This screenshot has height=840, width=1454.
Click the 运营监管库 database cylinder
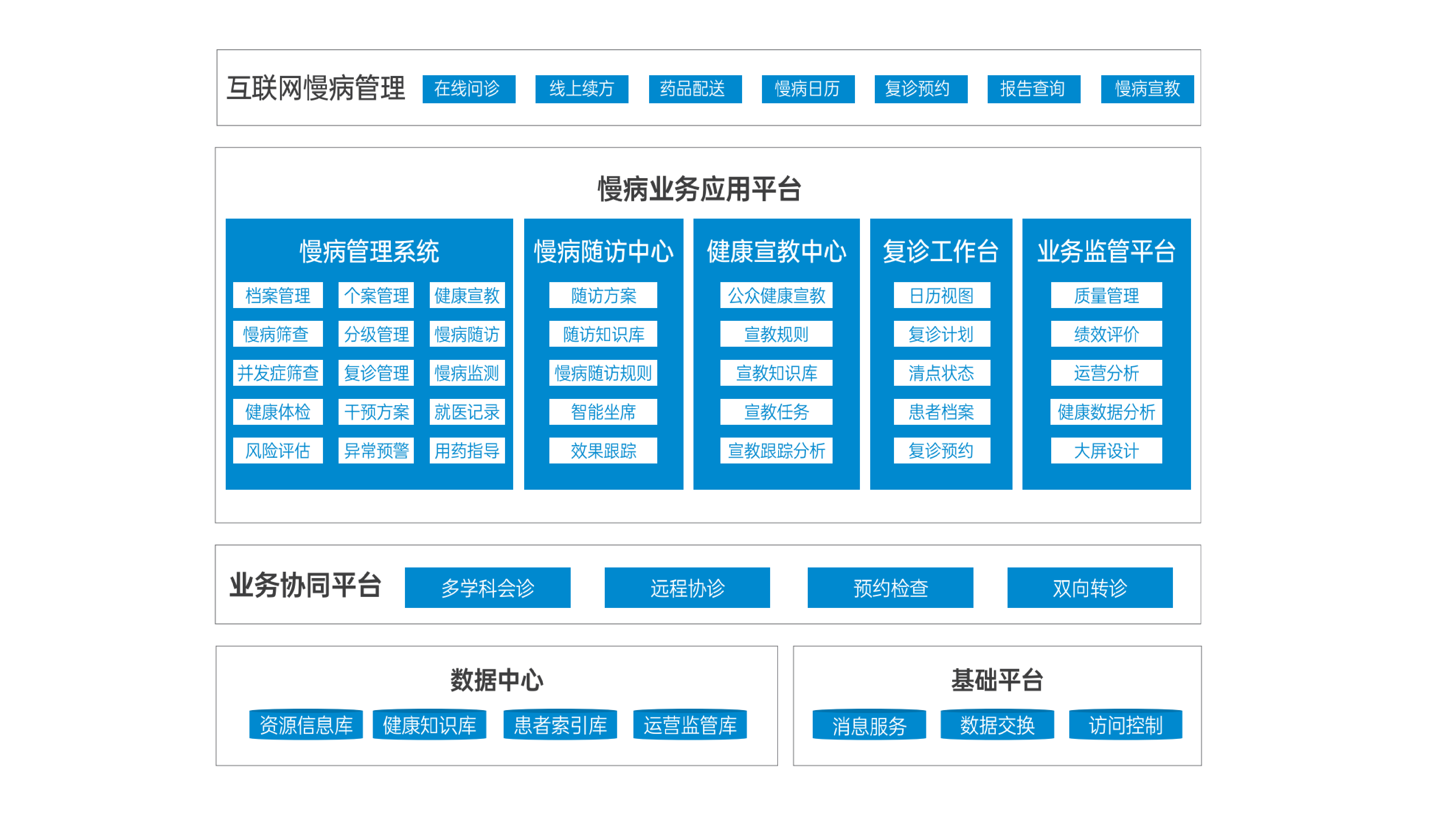[x=690, y=725]
